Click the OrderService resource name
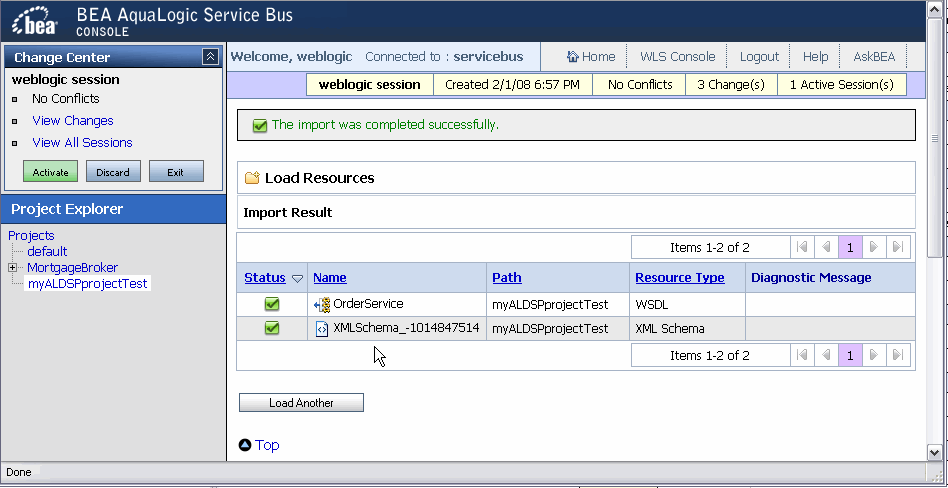The image size is (948, 488). [x=368, y=304]
